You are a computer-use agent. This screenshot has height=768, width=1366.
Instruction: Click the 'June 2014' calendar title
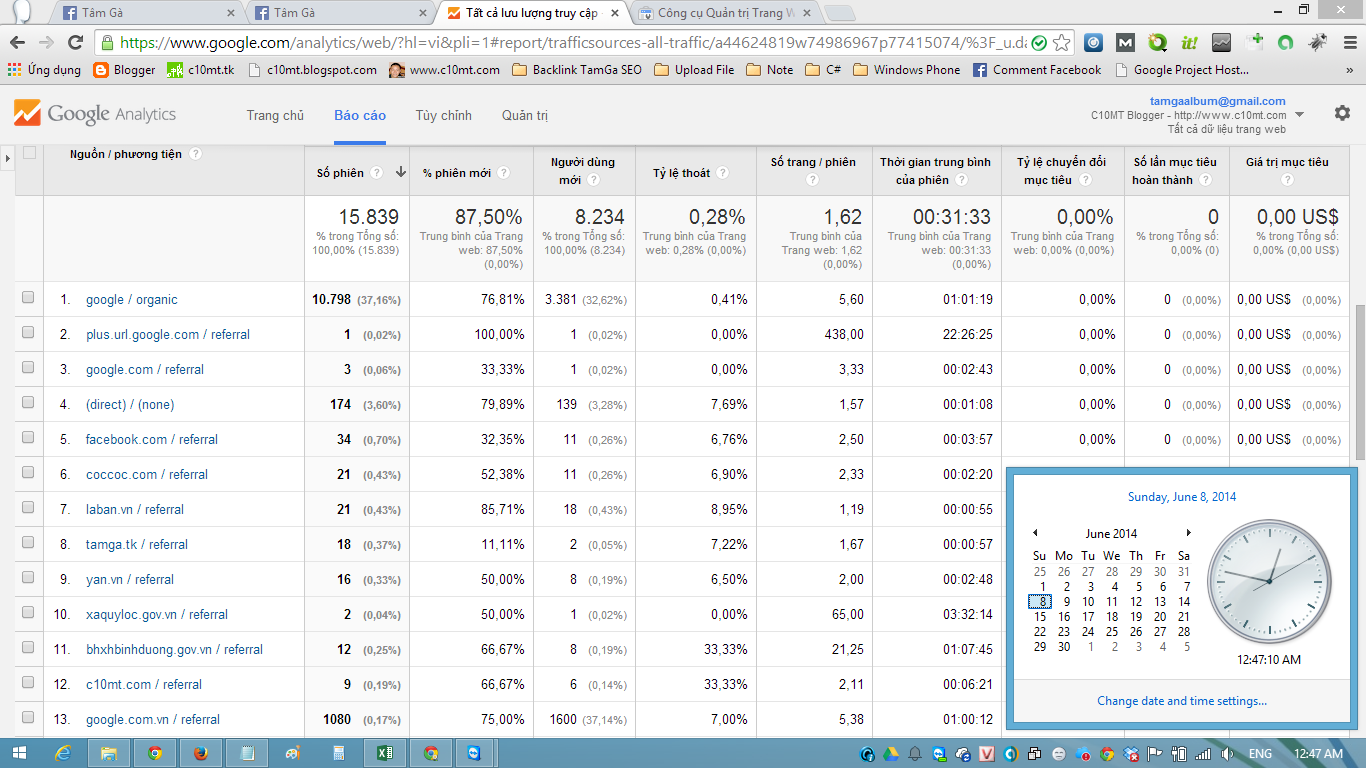pyautogui.click(x=1111, y=533)
